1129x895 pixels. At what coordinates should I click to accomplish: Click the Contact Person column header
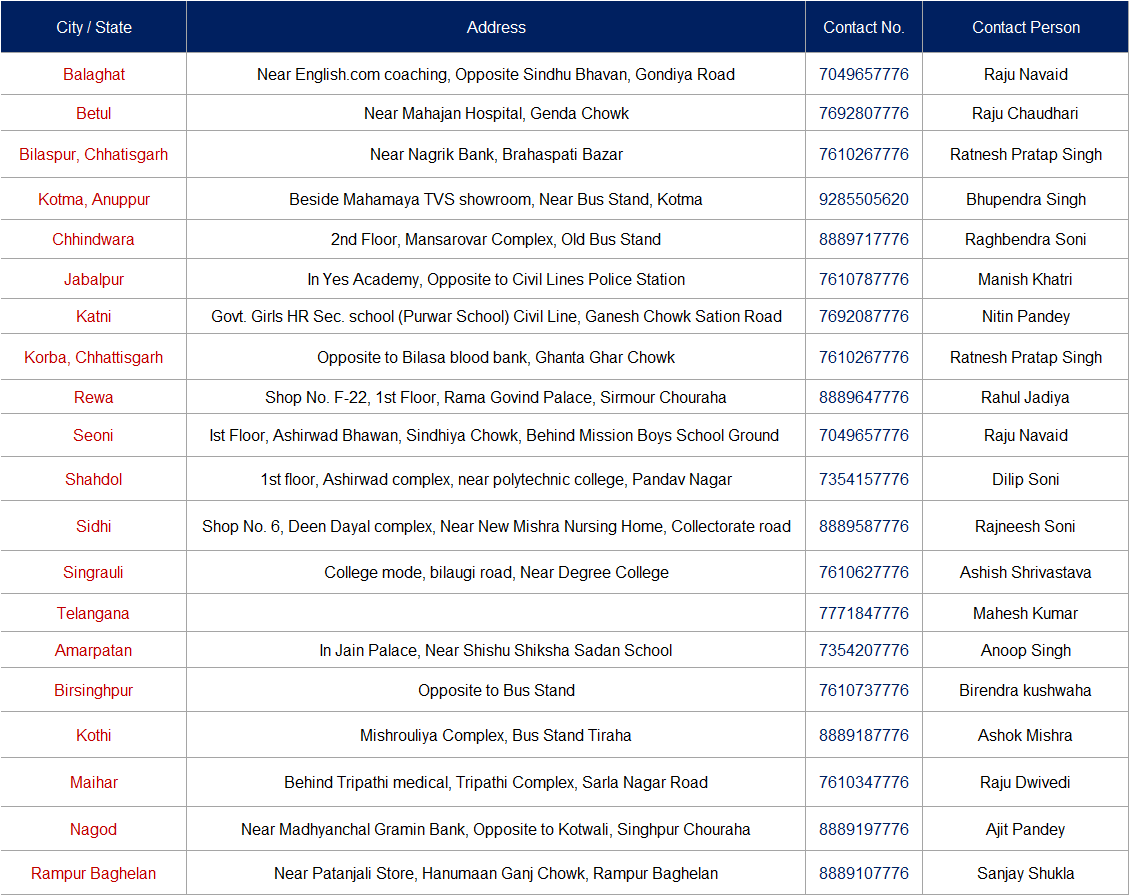point(1026,28)
